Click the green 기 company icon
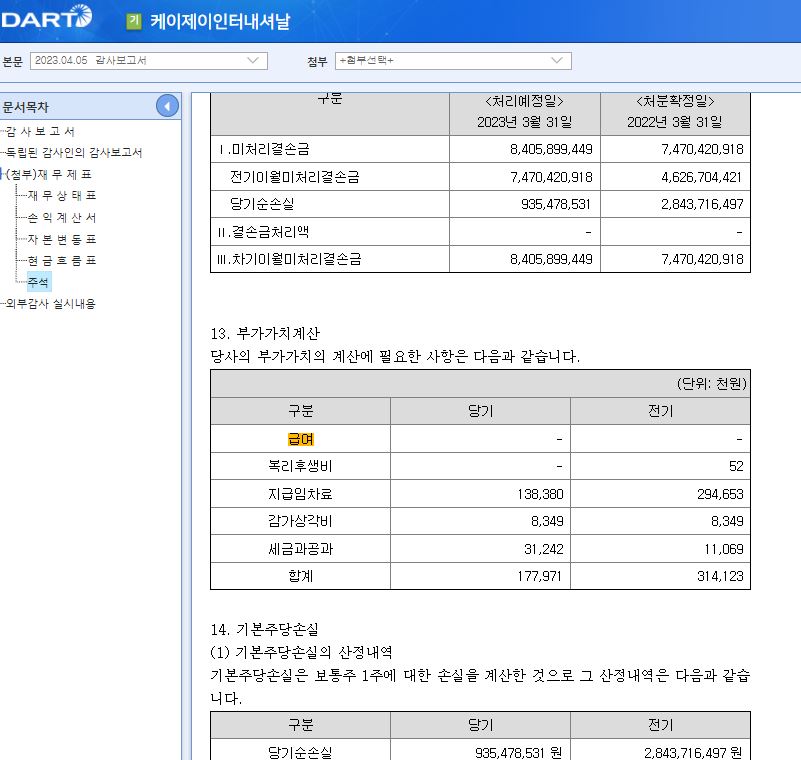The width and height of the screenshot is (801, 760). pos(134,21)
